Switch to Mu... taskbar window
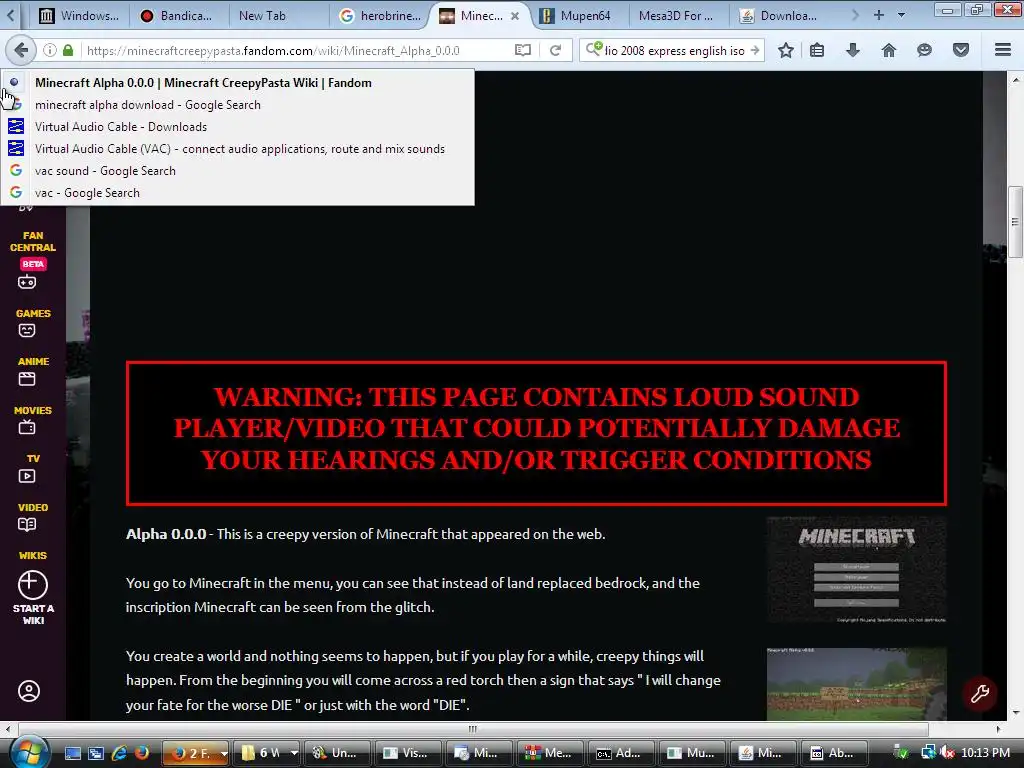This screenshot has width=1024, height=768. 692,753
